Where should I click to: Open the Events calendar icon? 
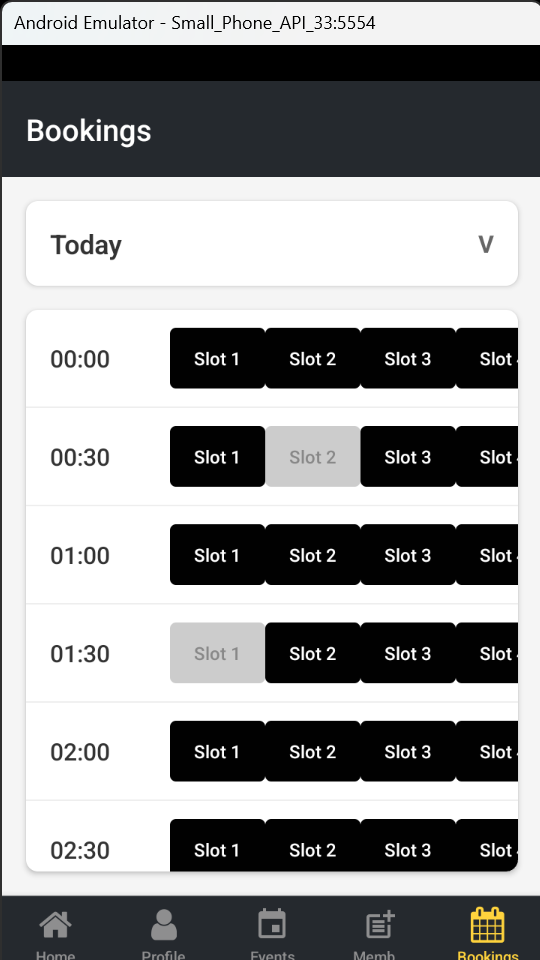point(272,924)
